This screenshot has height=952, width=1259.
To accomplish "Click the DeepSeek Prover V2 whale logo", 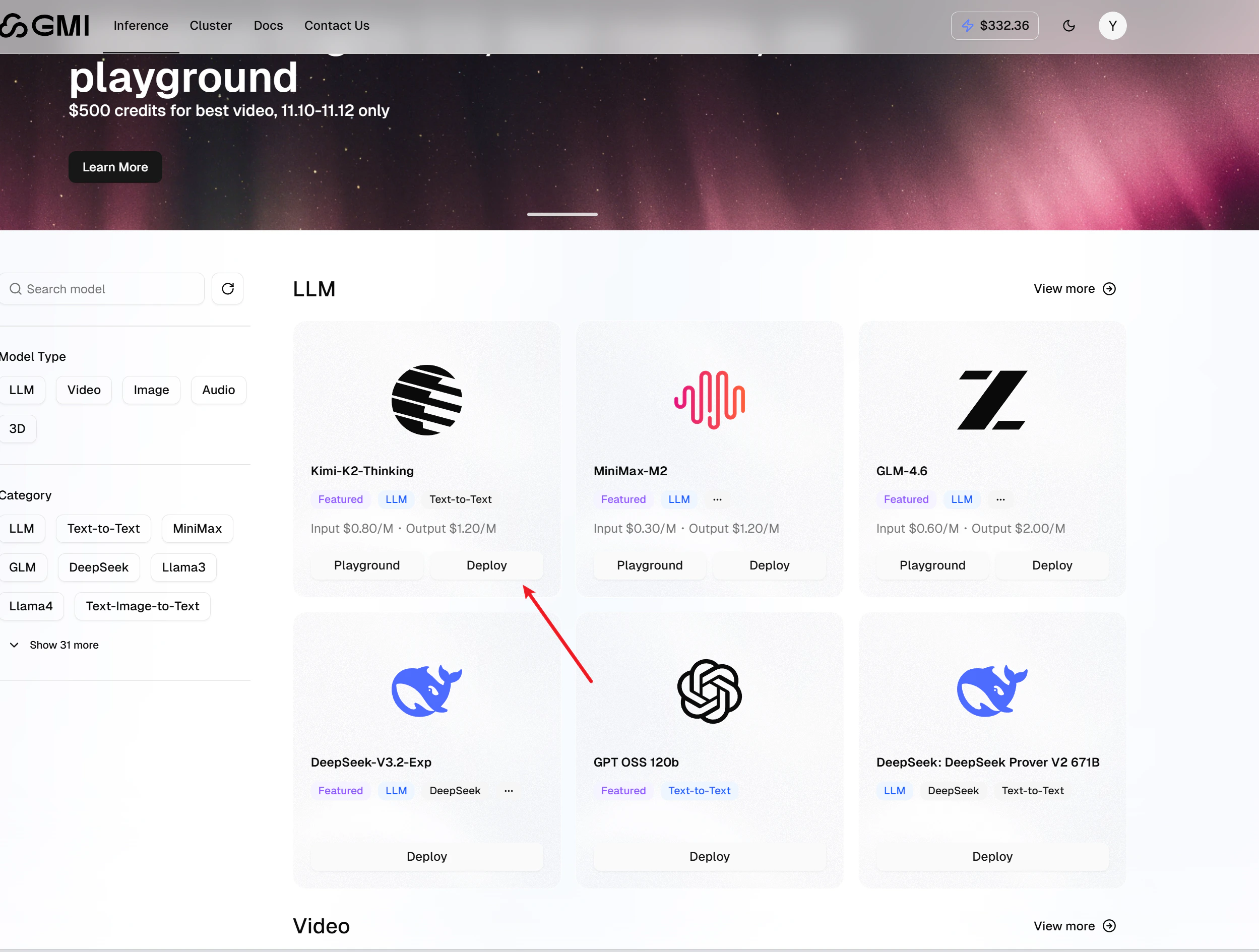I will coord(992,691).
